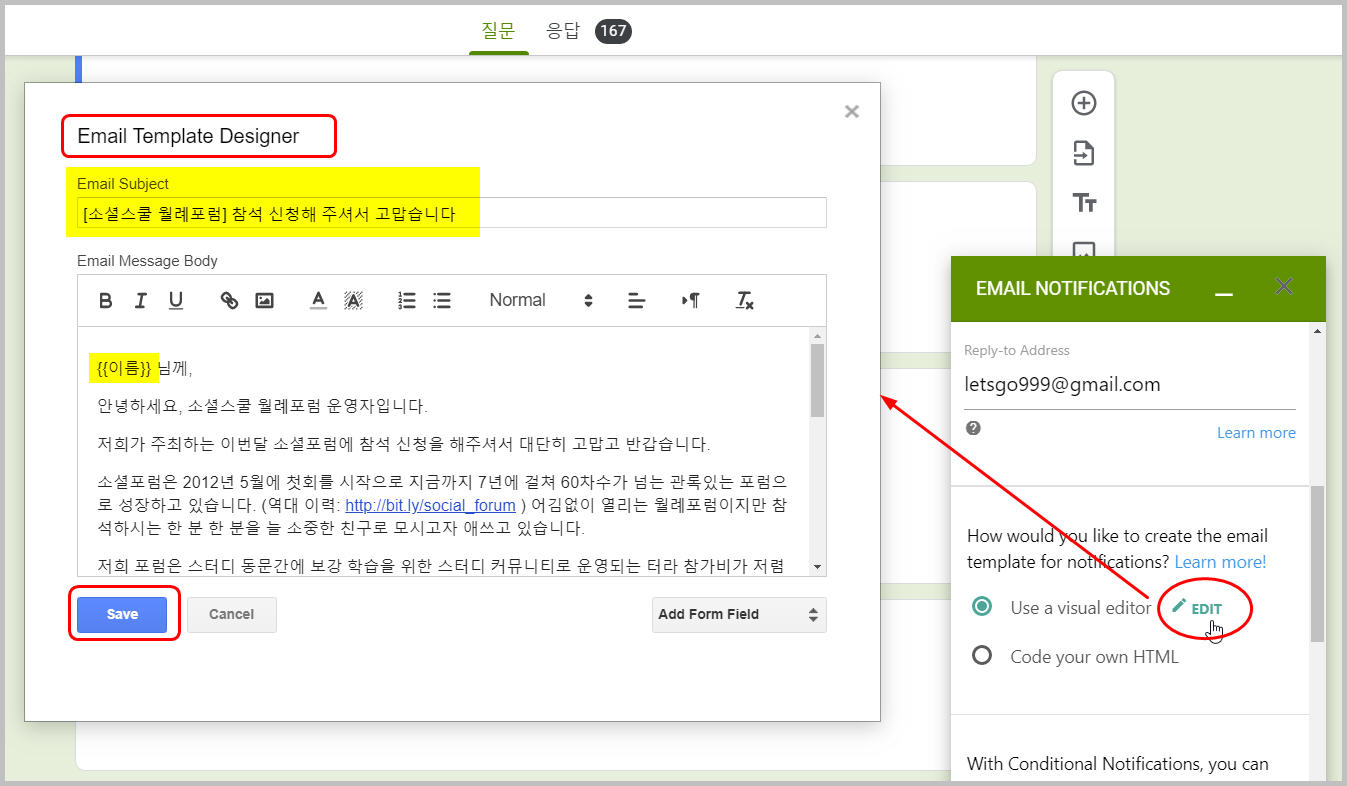Image resolution: width=1347 pixels, height=786 pixels.
Task: Open the Learn more link about templates
Action: pyautogui.click(x=1220, y=561)
